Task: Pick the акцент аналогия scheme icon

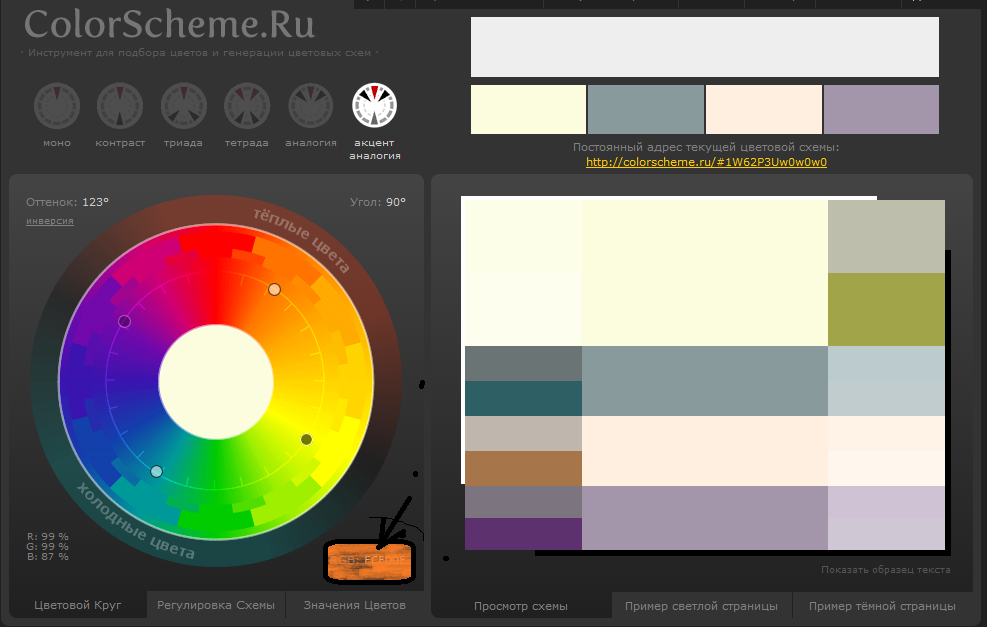Action: point(375,106)
